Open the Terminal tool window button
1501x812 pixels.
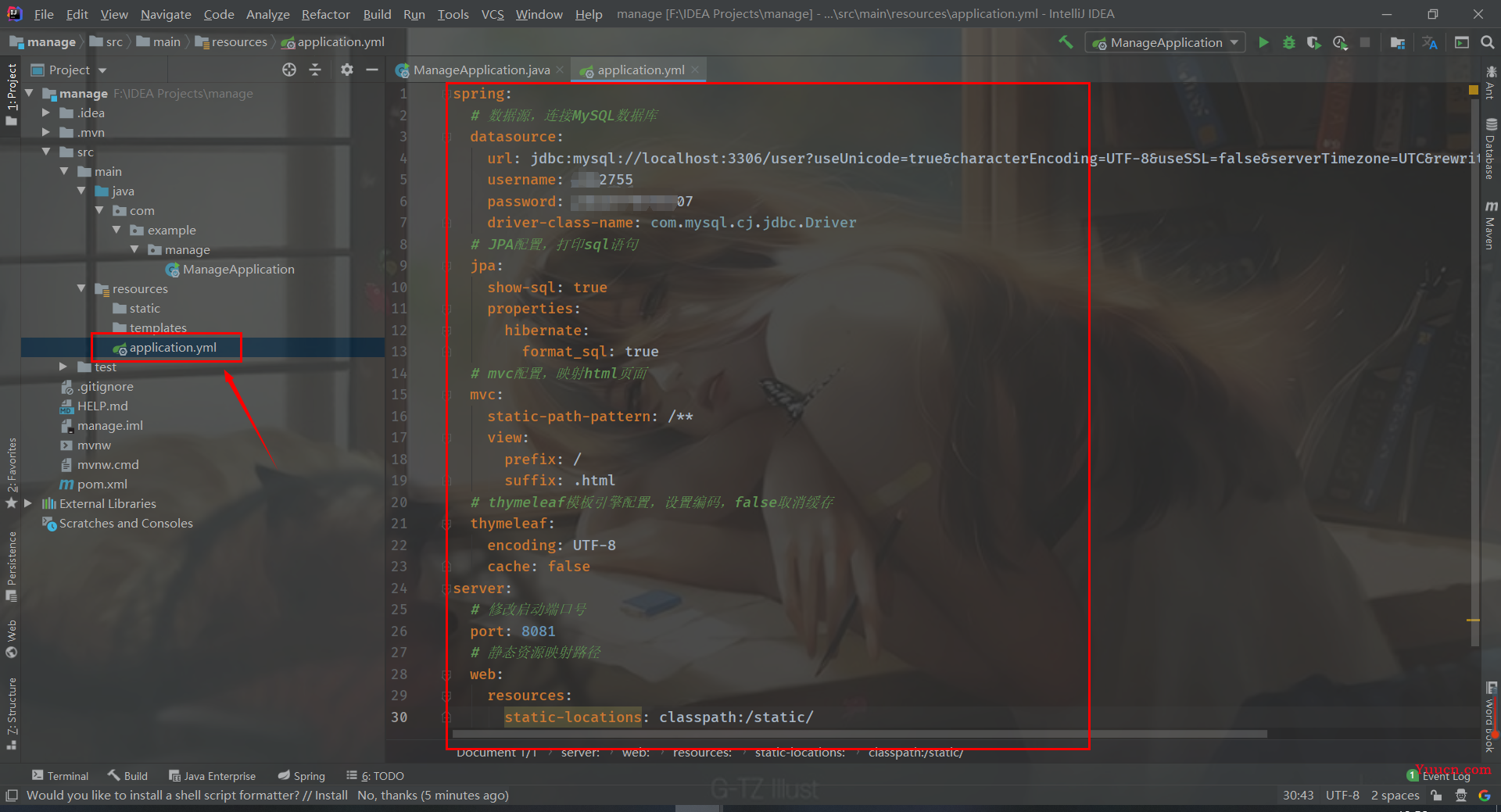pos(60,776)
